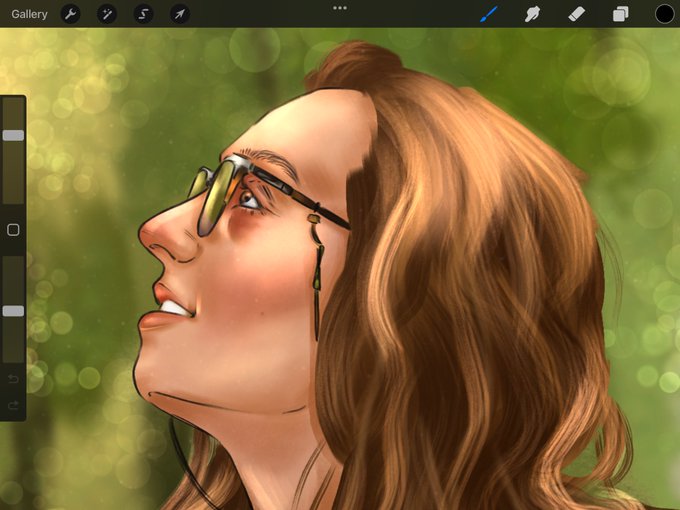Open the Actions wrench menu
The width and height of the screenshot is (680, 510).
pyautogui.click(x=70, y=14)
